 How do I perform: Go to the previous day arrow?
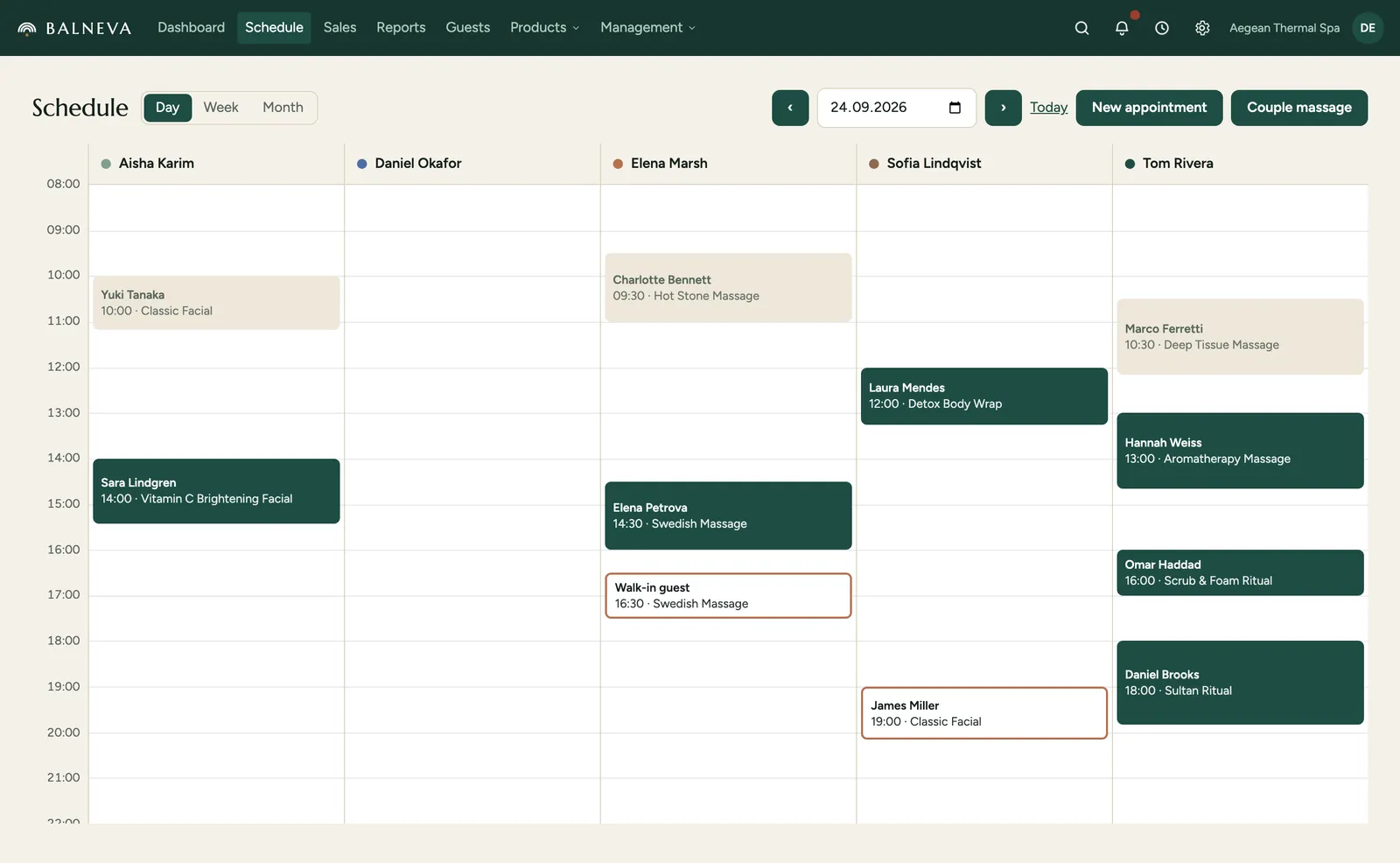click(790, 108)
